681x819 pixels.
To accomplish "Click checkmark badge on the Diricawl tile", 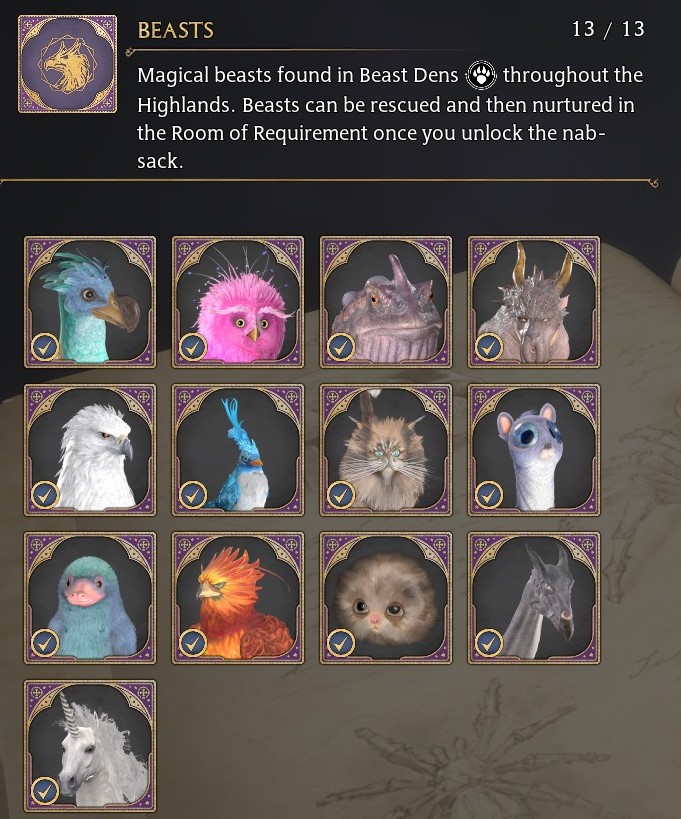I will (45, 347).
